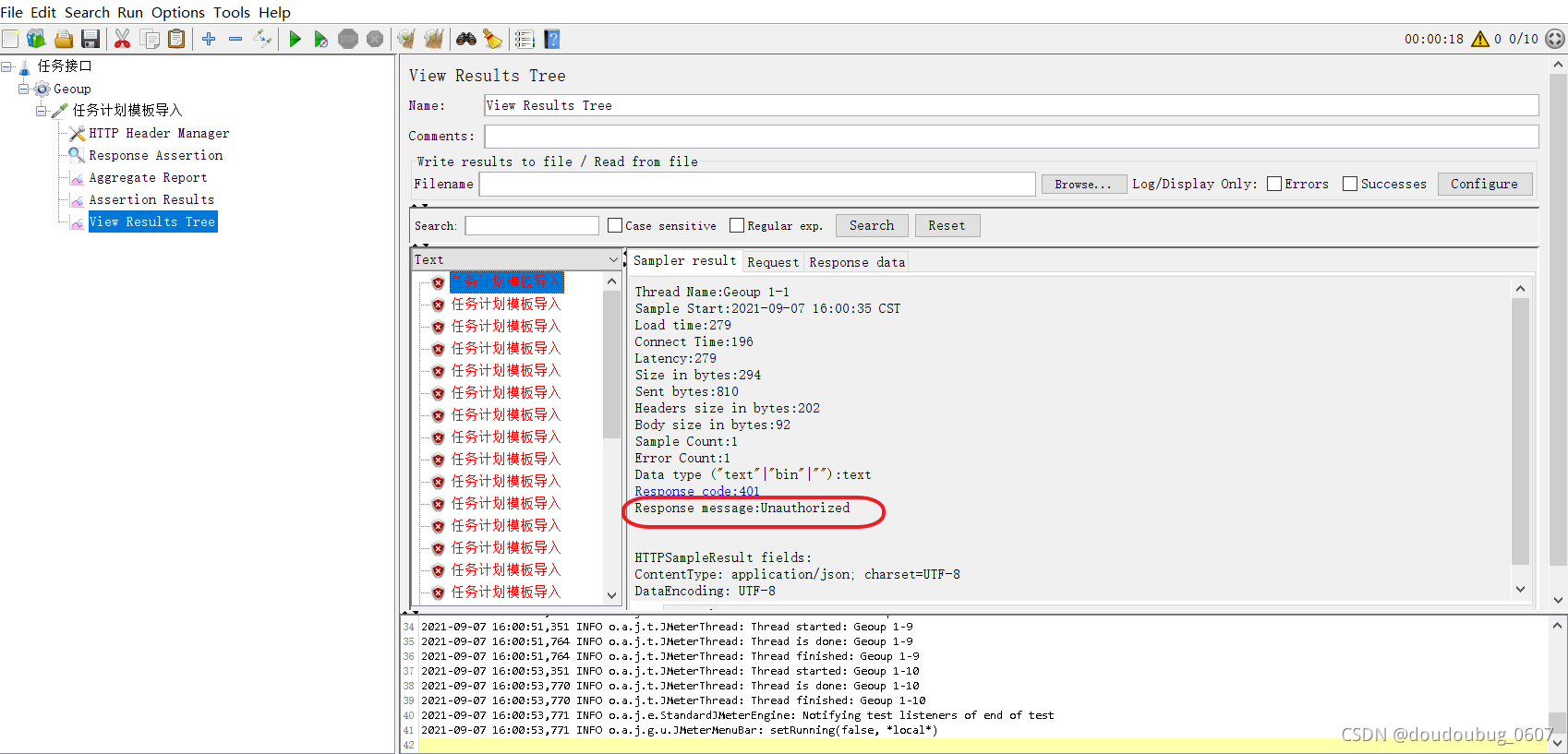Viewport: 1568px width, 754px height.
Task: Open a test plan file
Action: [x=64, y=39]
